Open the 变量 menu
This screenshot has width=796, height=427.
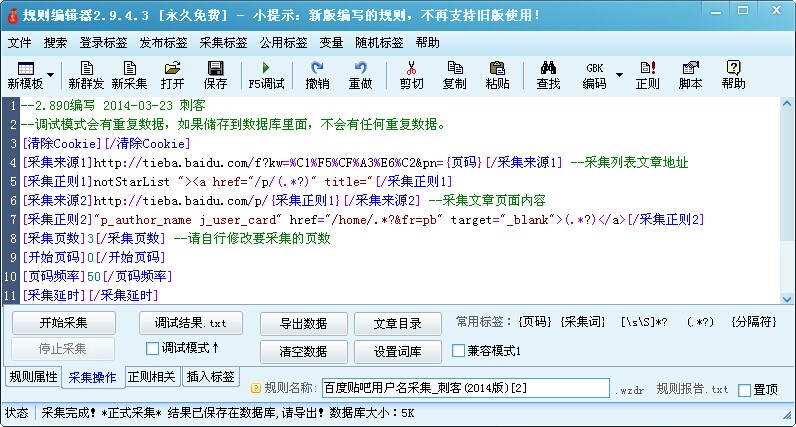point(331,43)
